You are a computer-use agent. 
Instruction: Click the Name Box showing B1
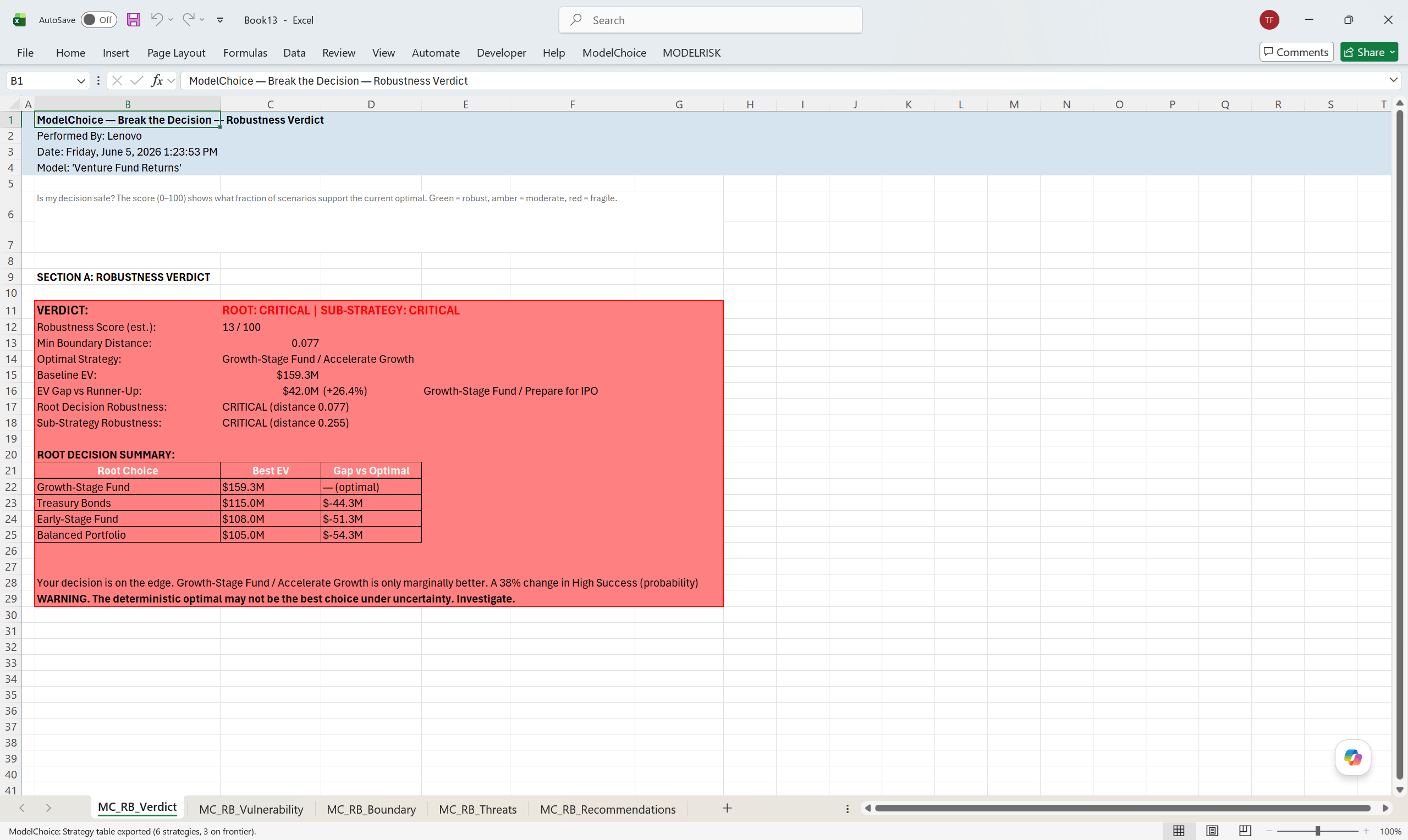[x=41, y=80]
